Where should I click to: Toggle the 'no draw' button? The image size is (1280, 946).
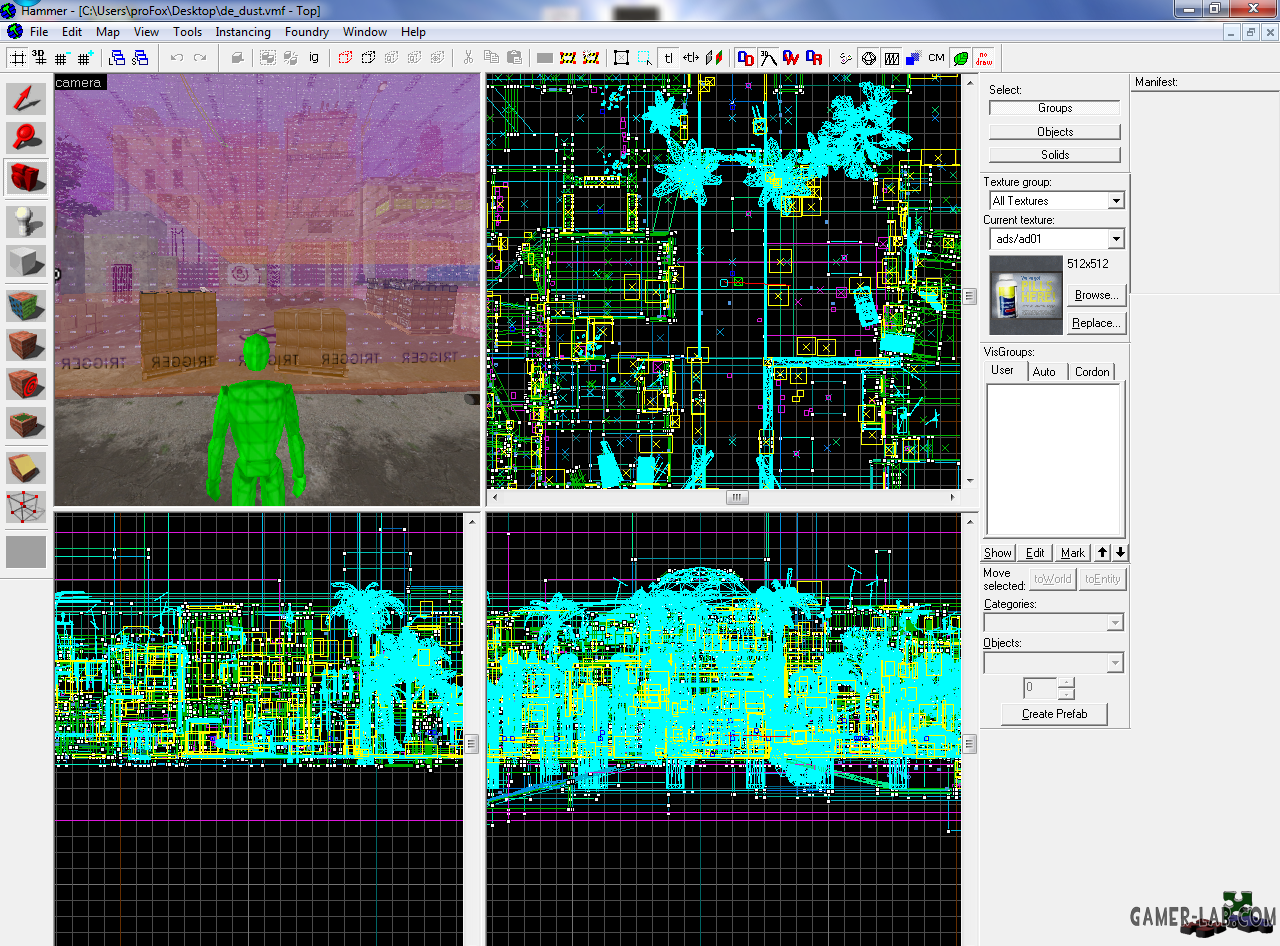click(x=983, y=58)
